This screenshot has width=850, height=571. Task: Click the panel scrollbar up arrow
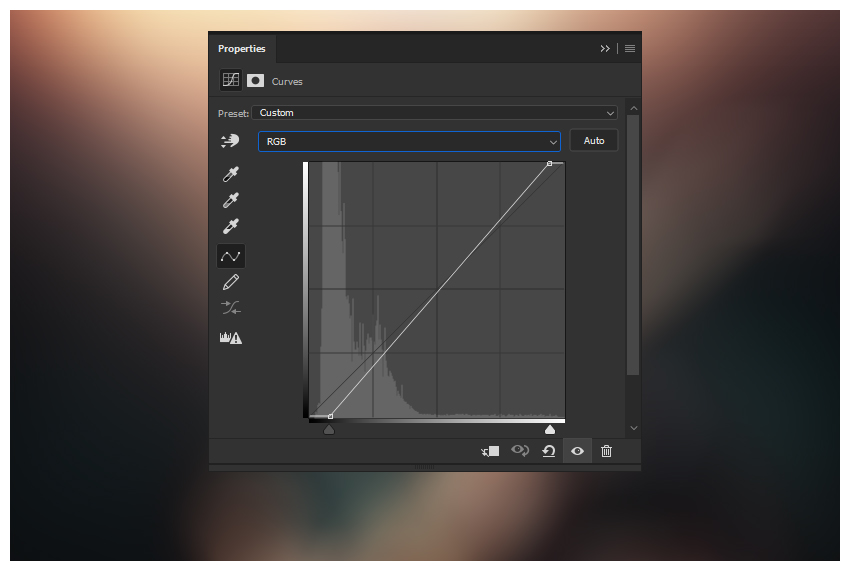click(x=633, y=108)
